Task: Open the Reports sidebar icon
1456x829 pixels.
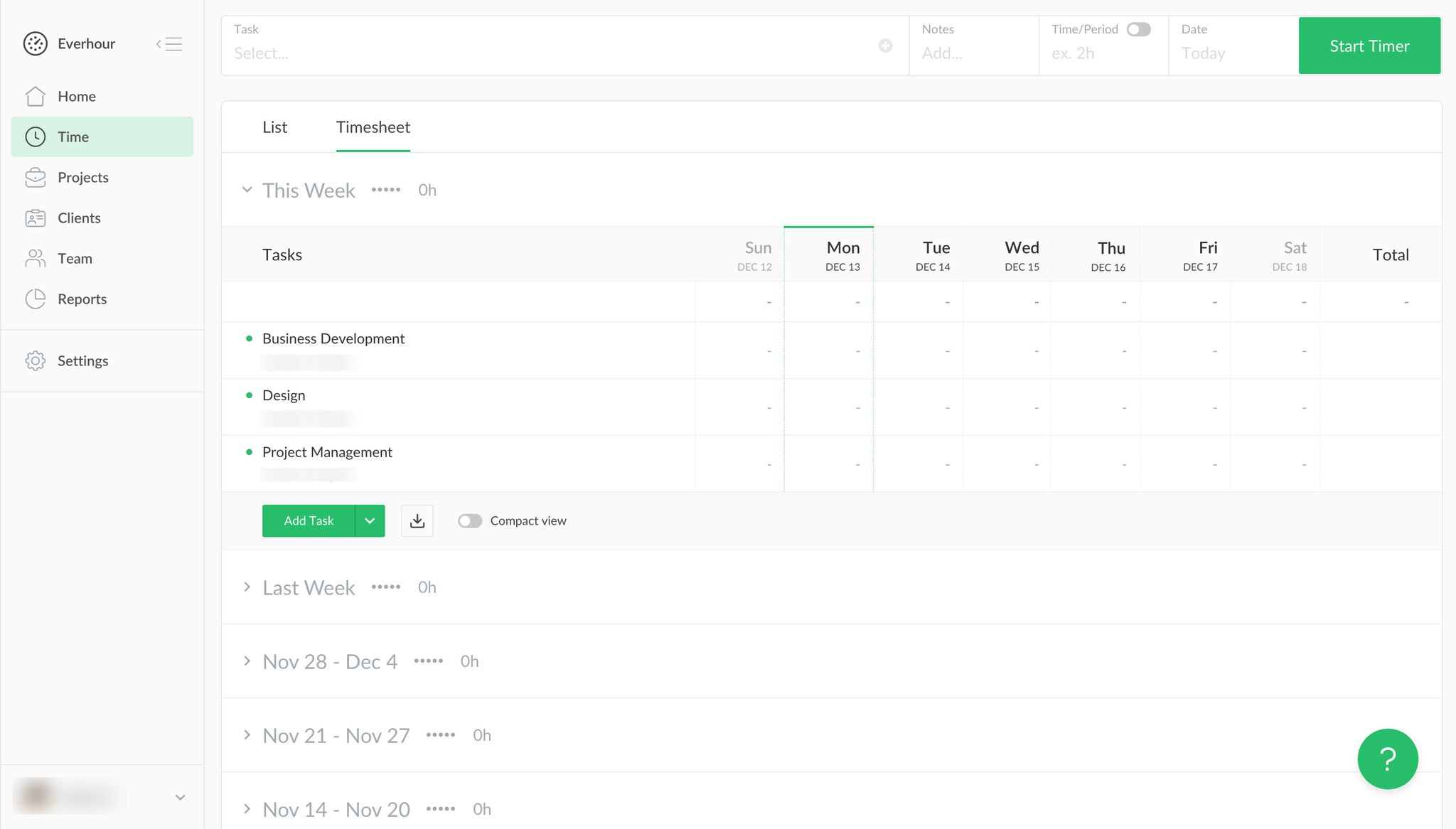Action: coord(35,299)
